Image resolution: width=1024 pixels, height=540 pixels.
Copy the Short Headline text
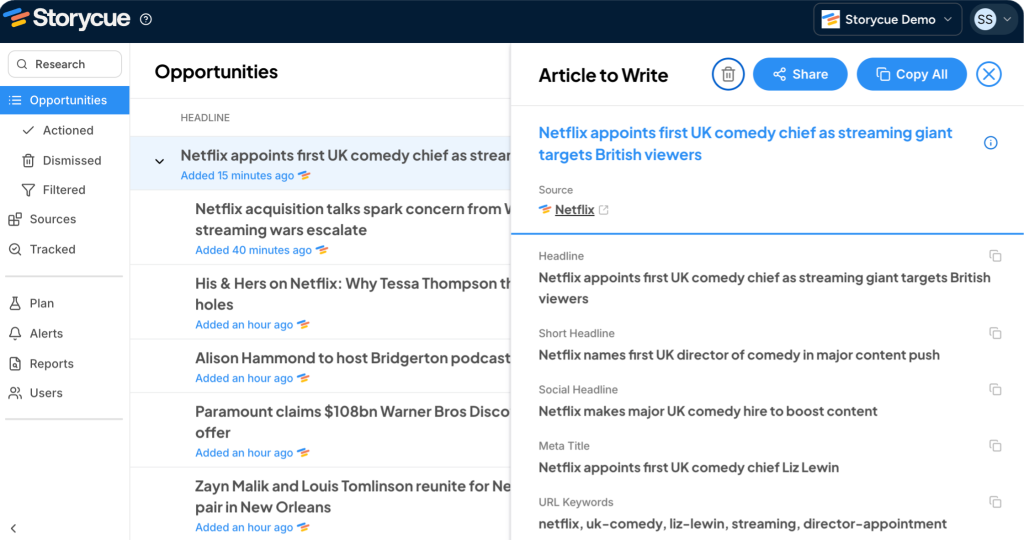click(x=995, y=333)
